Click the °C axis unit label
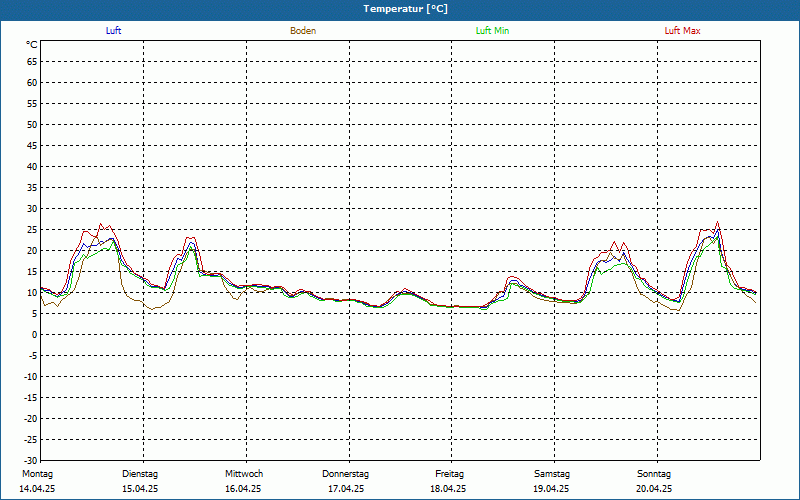The width and height of the screenshot is (800, 500). (x=32, y=45)
